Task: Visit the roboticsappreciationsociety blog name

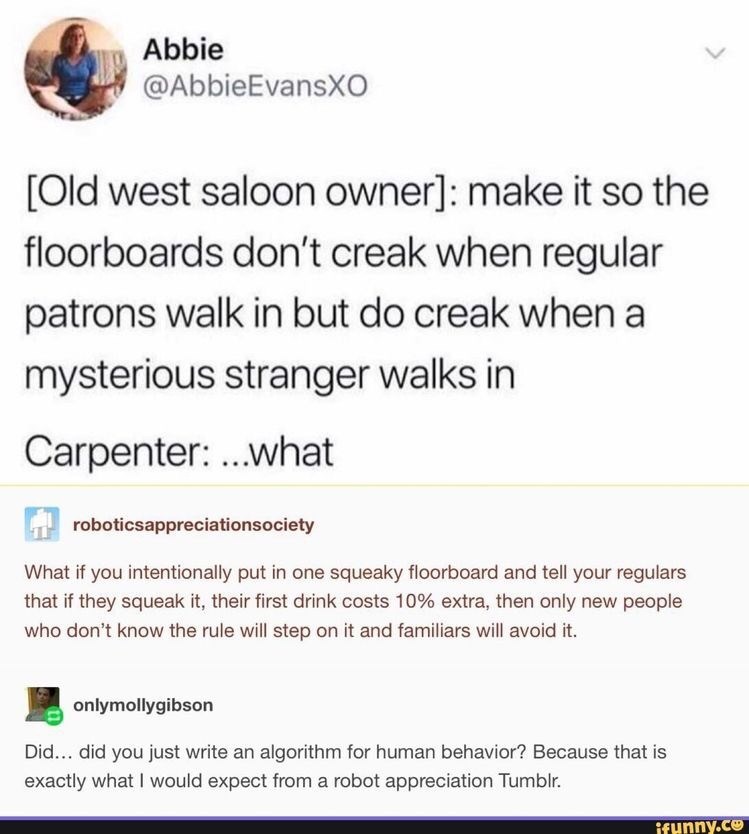Action: click(x=194, y=525)
